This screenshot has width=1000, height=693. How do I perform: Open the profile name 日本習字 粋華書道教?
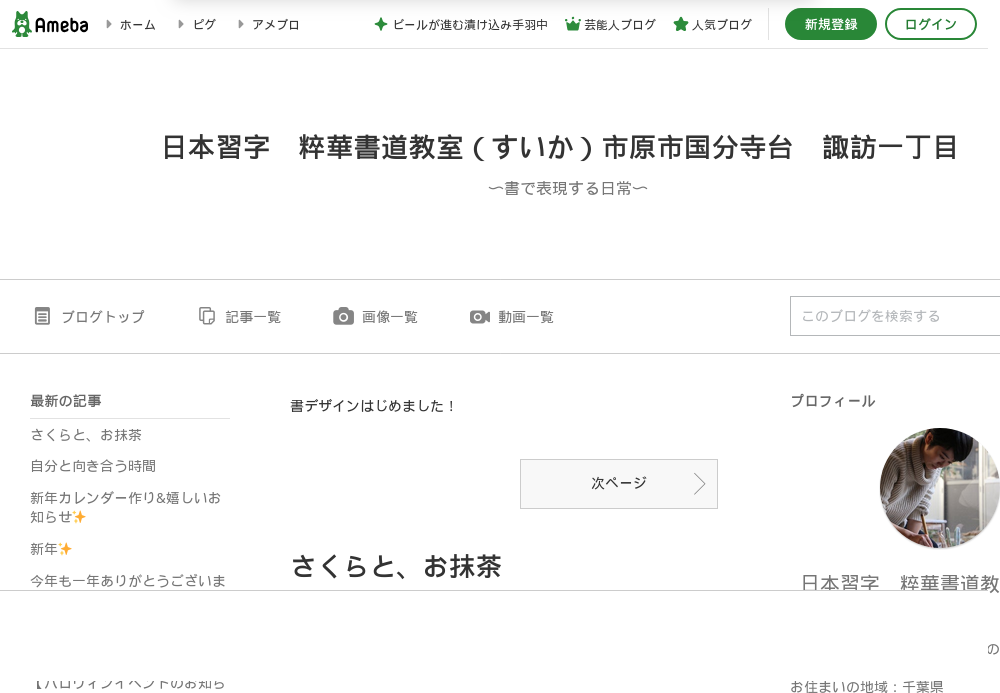(900, 582)
